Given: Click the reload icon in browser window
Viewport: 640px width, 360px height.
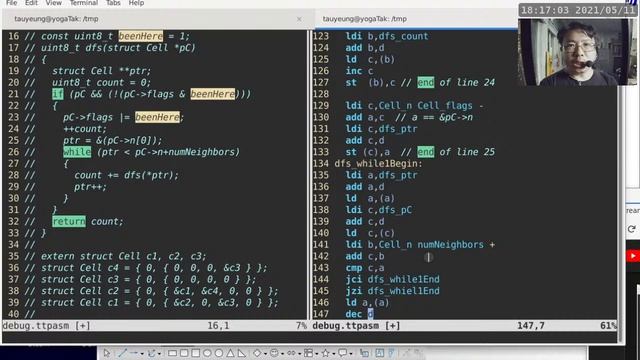Looking at the screenshot, I should tap(632, 229).
